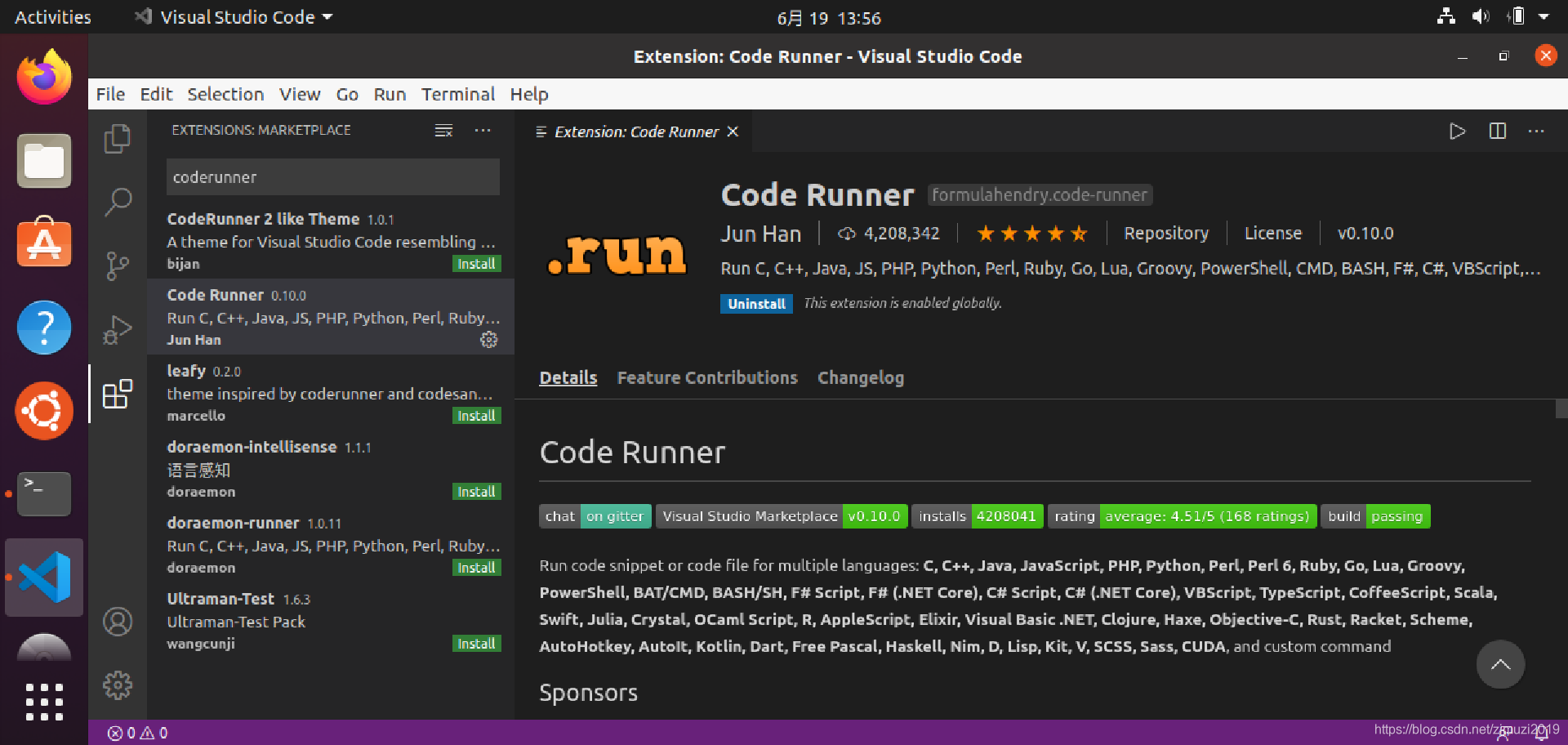Select the Extension: Code Runner editor tab
The image size is (1568, 745).
pos(635,132)
